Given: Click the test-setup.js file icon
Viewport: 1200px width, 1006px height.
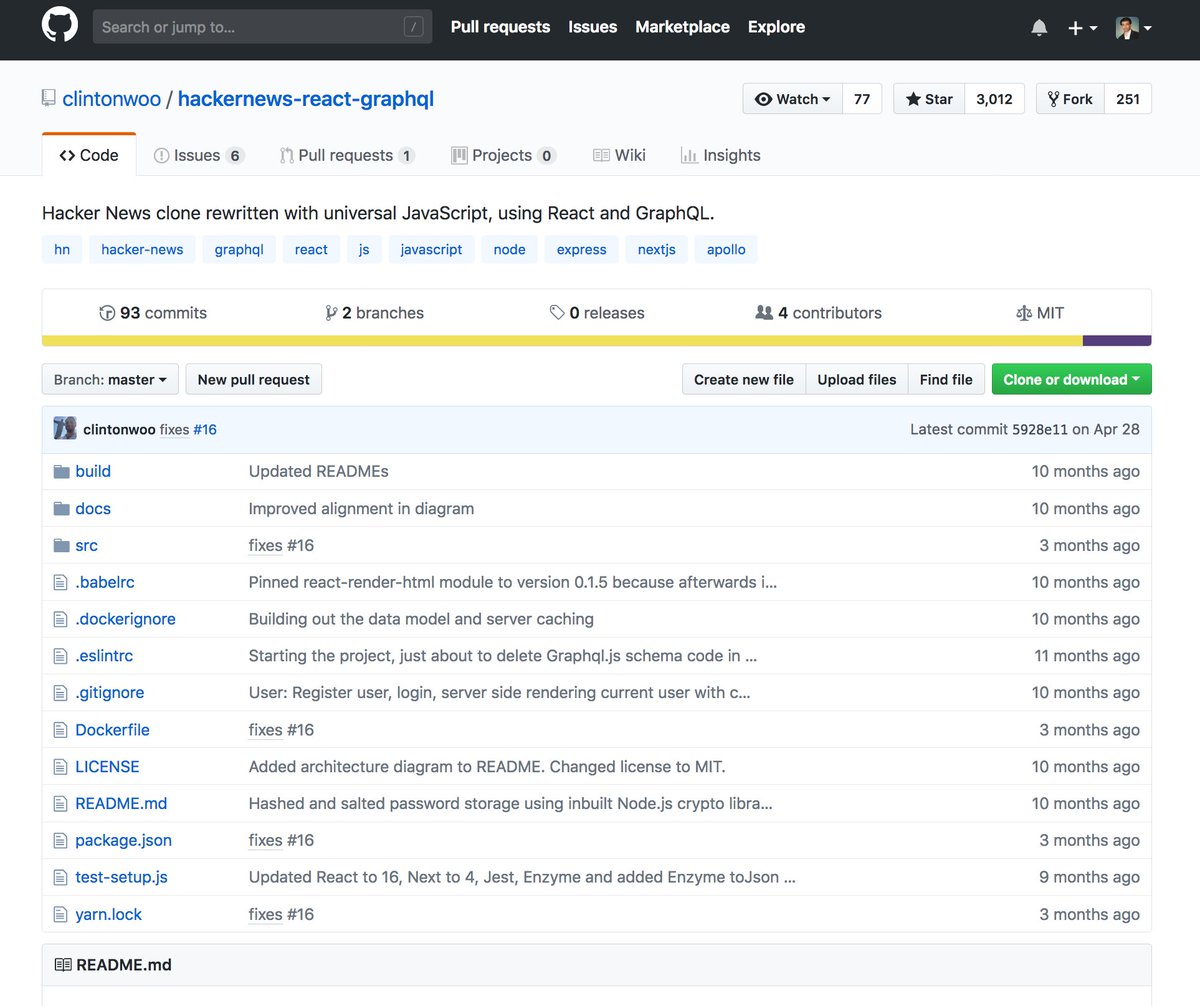Looking at the screenshot, I should pos(60,877).
